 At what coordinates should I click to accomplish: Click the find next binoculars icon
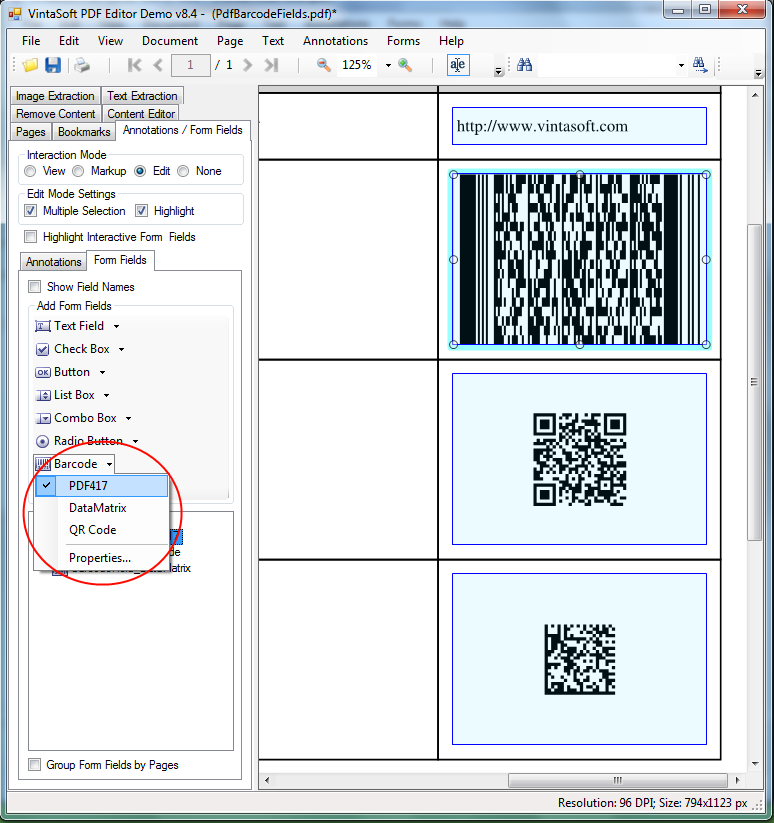coord(700,65)
